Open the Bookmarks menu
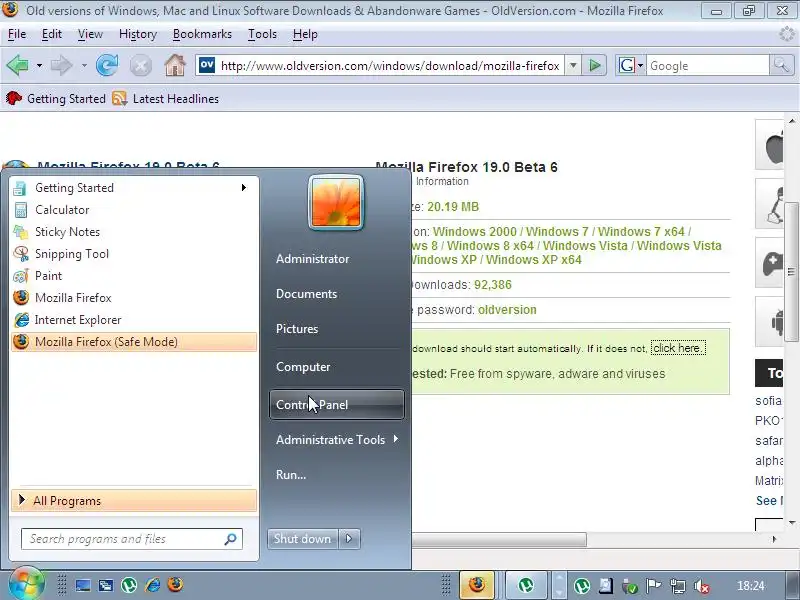Screen dimensions: 800x600 point(202,34)
